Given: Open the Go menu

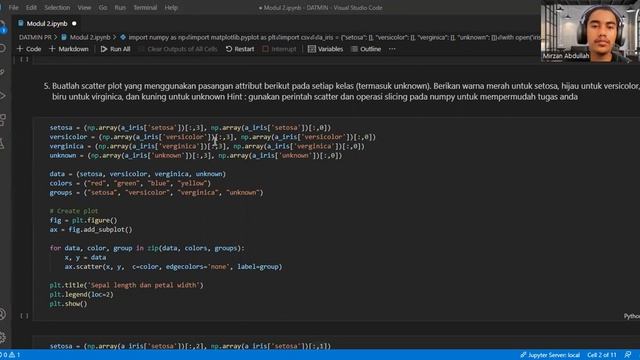Looking at the screenshot, I should 103,7.
